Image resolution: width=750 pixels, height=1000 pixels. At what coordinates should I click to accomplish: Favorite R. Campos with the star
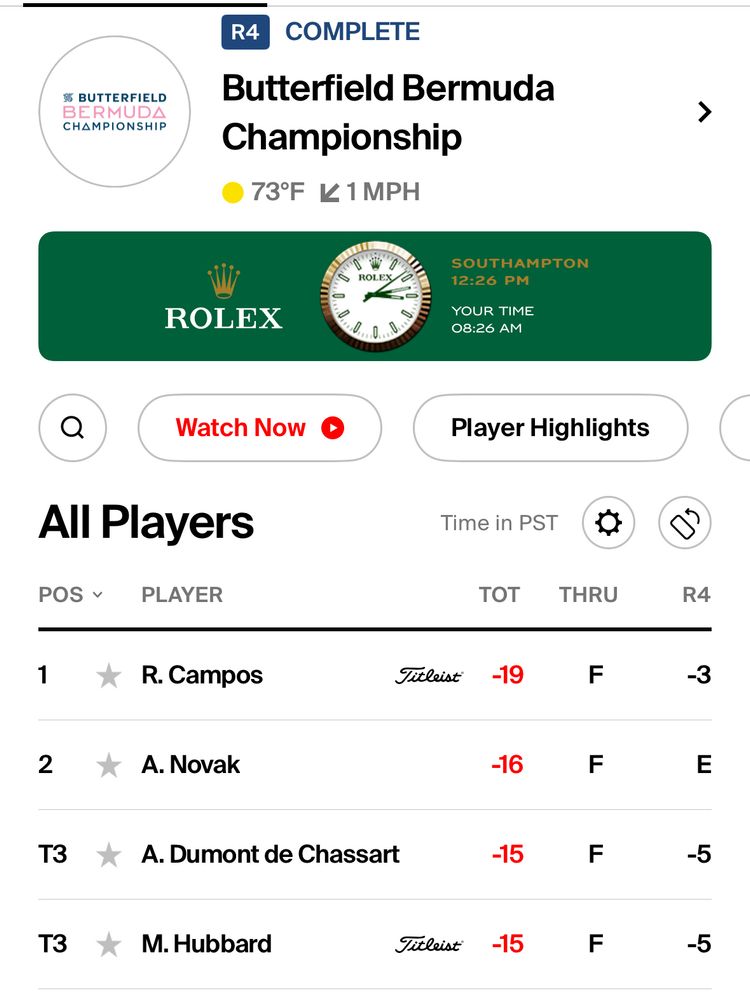[108, 677]
